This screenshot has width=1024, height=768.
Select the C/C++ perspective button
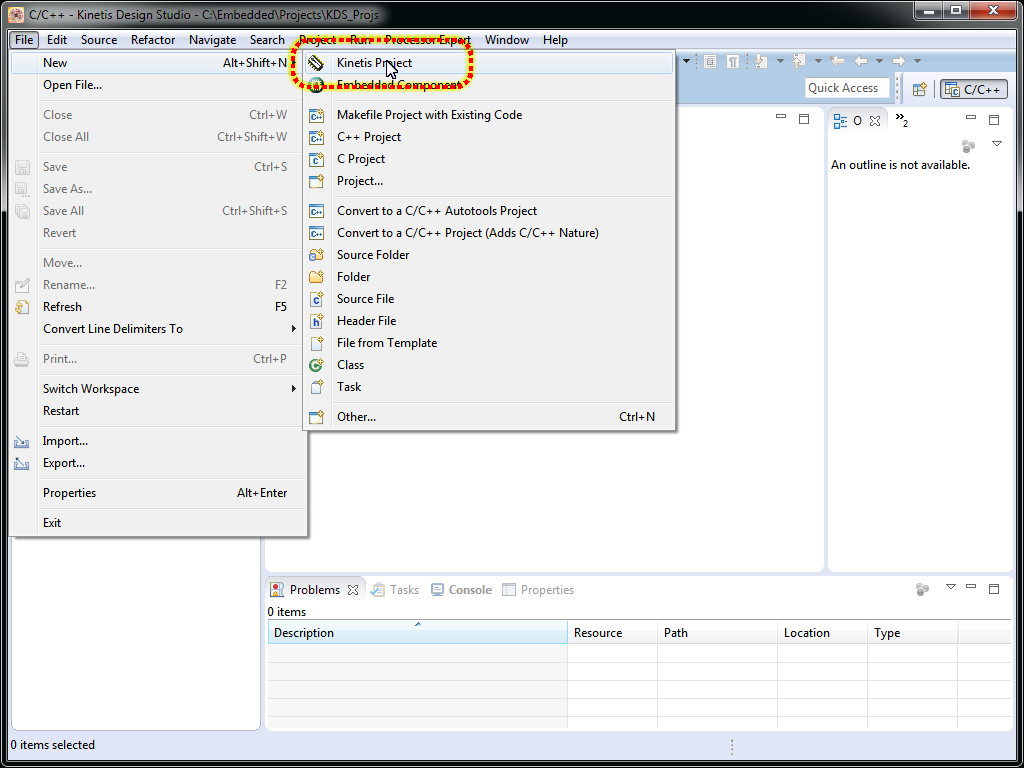click(974, 89)
